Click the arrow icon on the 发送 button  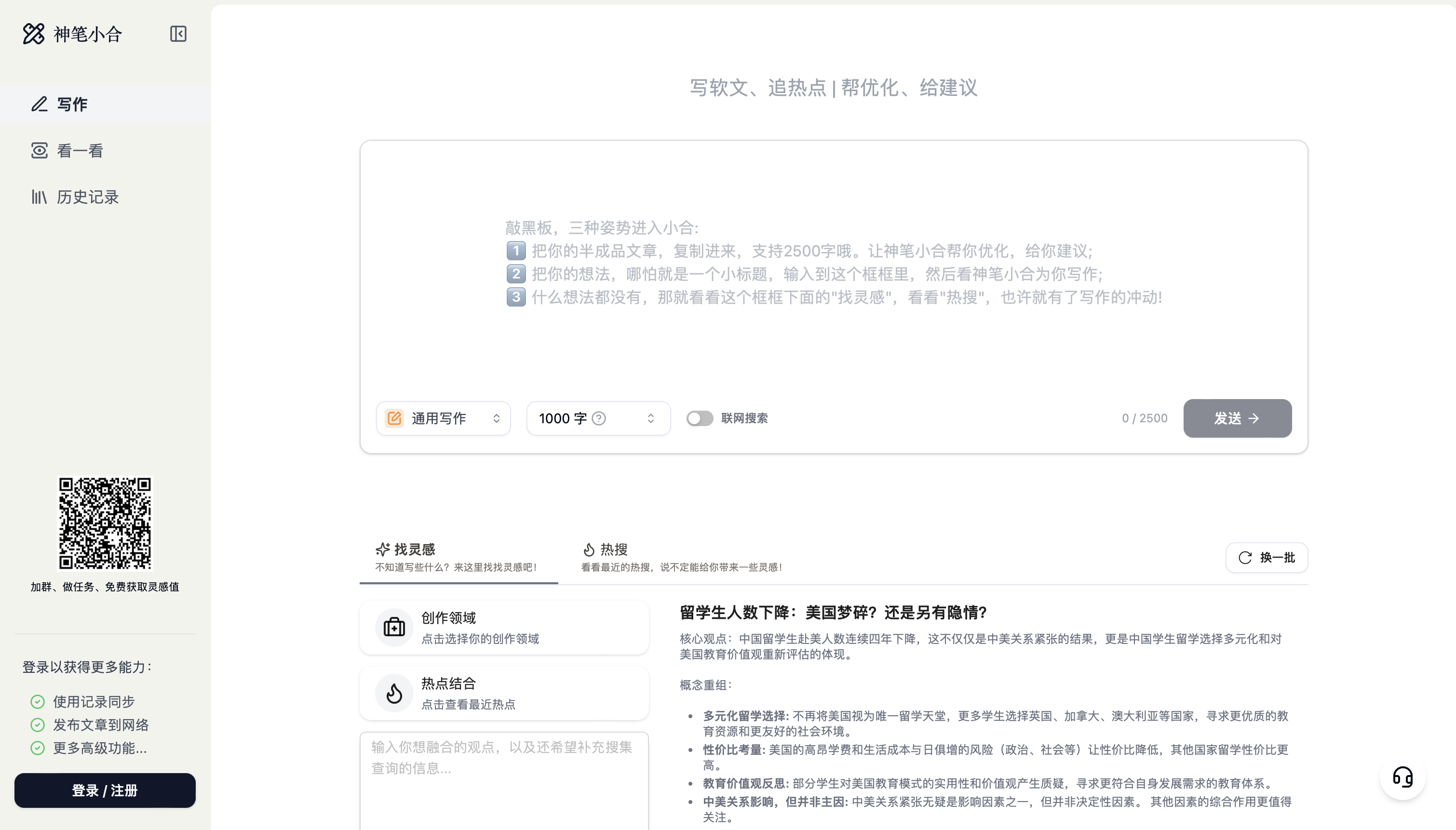click(1254, 418)
